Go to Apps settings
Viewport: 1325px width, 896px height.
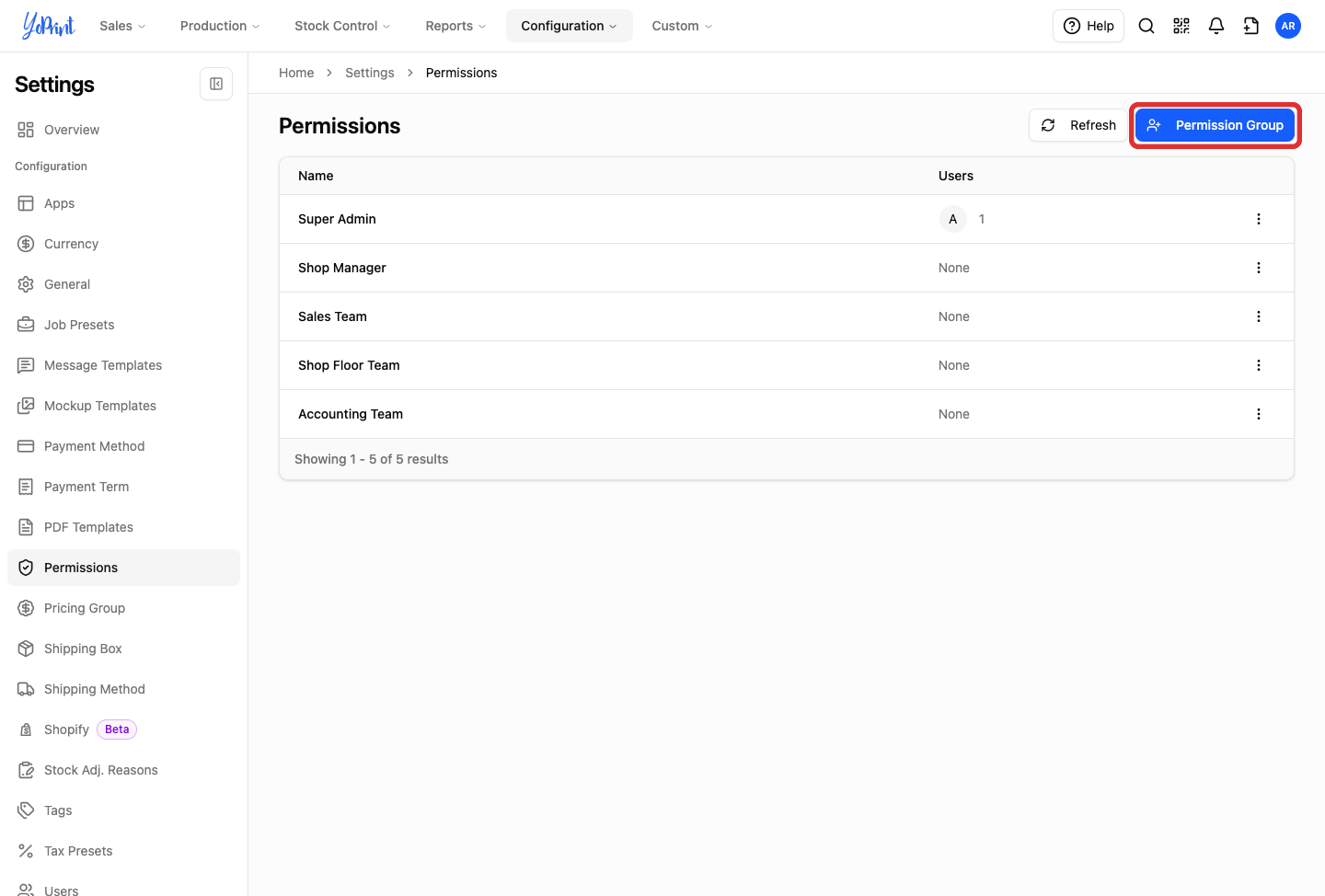pyautogui.click(x=123, y=203)
